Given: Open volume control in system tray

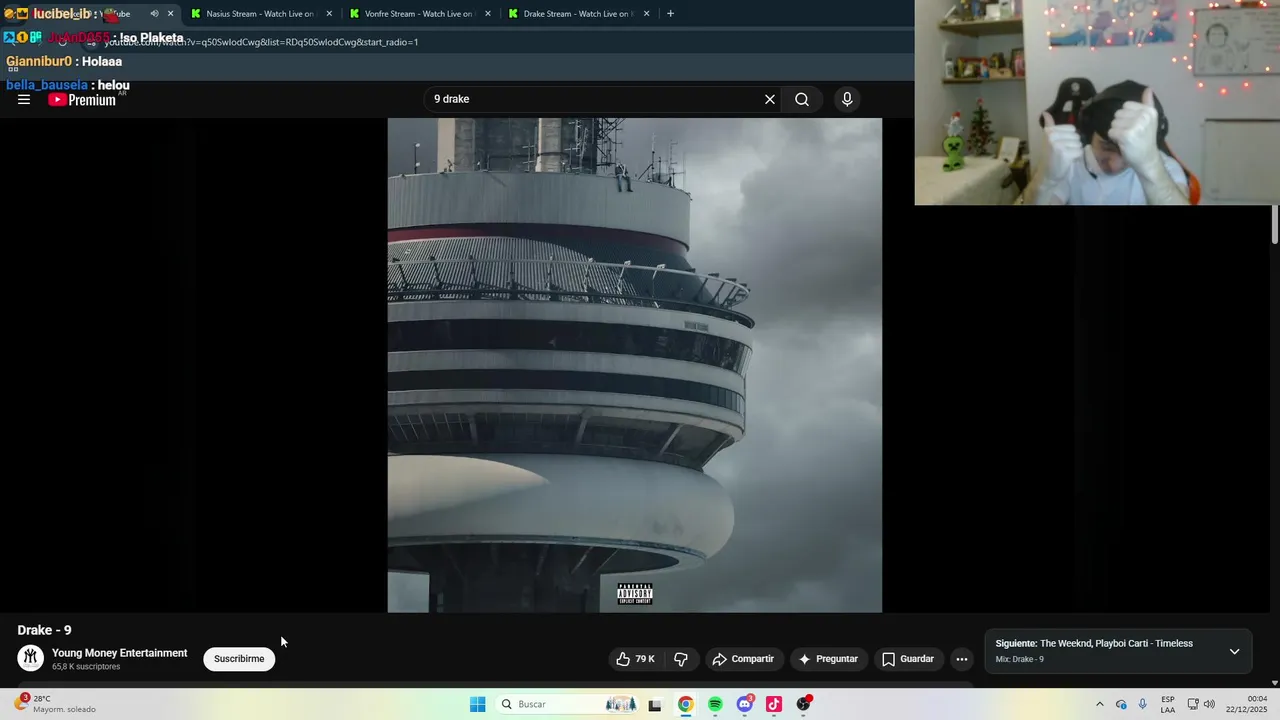Looking at the screenshot, I should pyautogui.click(x=1210, y=704).
